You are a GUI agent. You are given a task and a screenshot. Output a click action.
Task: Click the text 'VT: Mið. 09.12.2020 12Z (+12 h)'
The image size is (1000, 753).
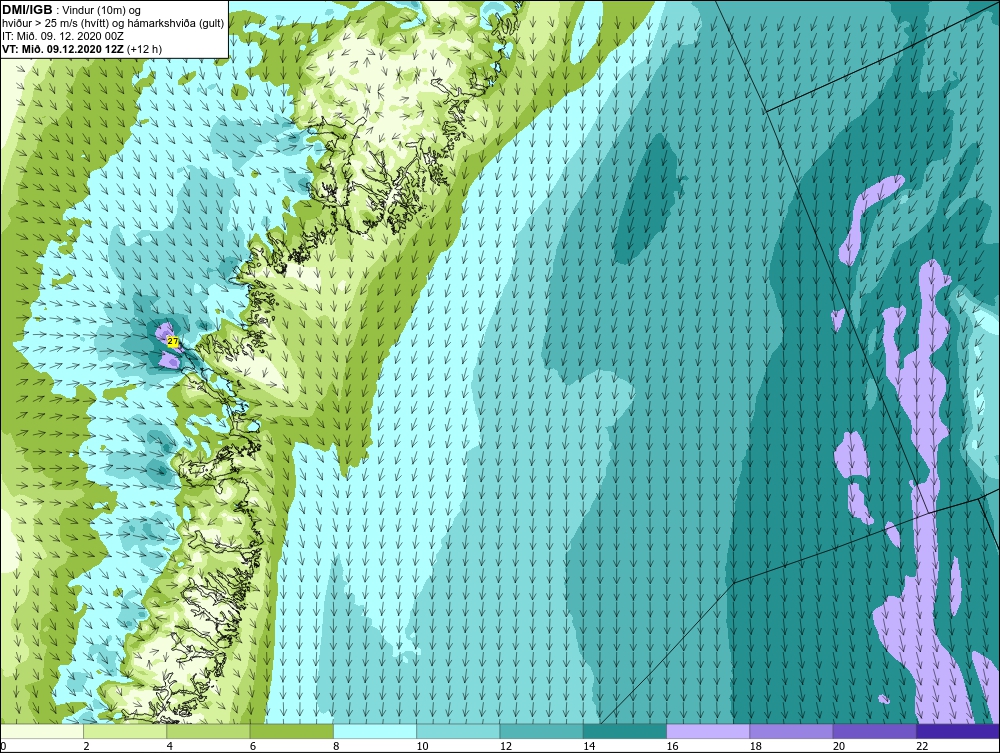pos(82,49)
